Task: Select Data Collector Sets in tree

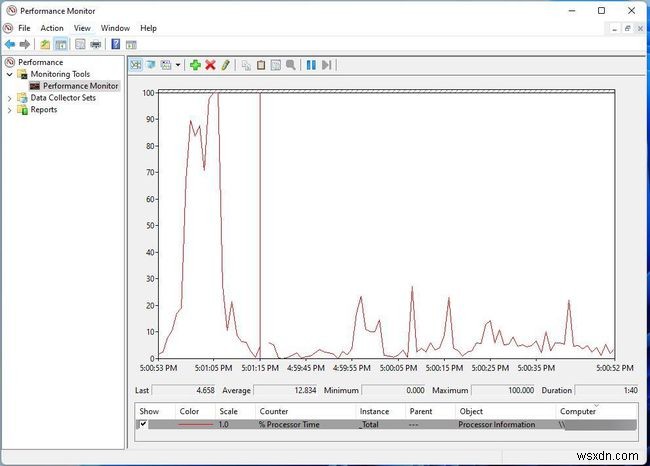Action: point(63,98)
